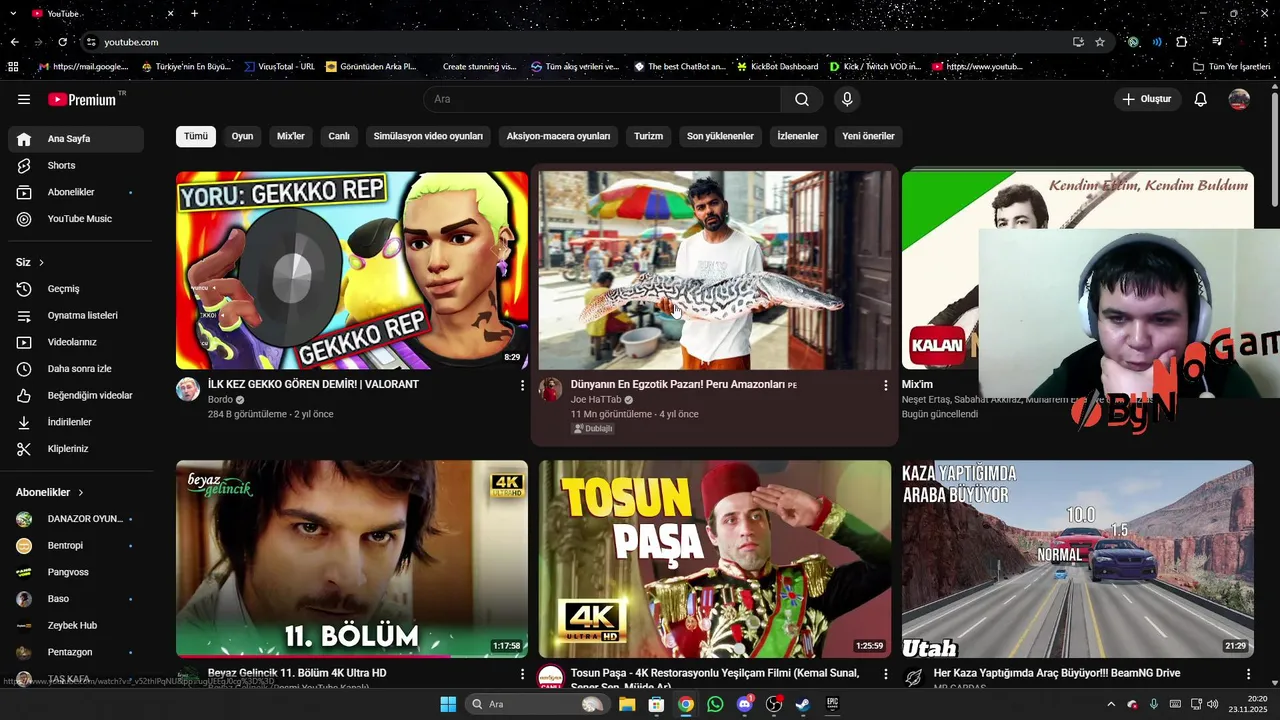Screen dimensions: 1280x720
Task: Open Baso subscription channel
Action: 76,599
